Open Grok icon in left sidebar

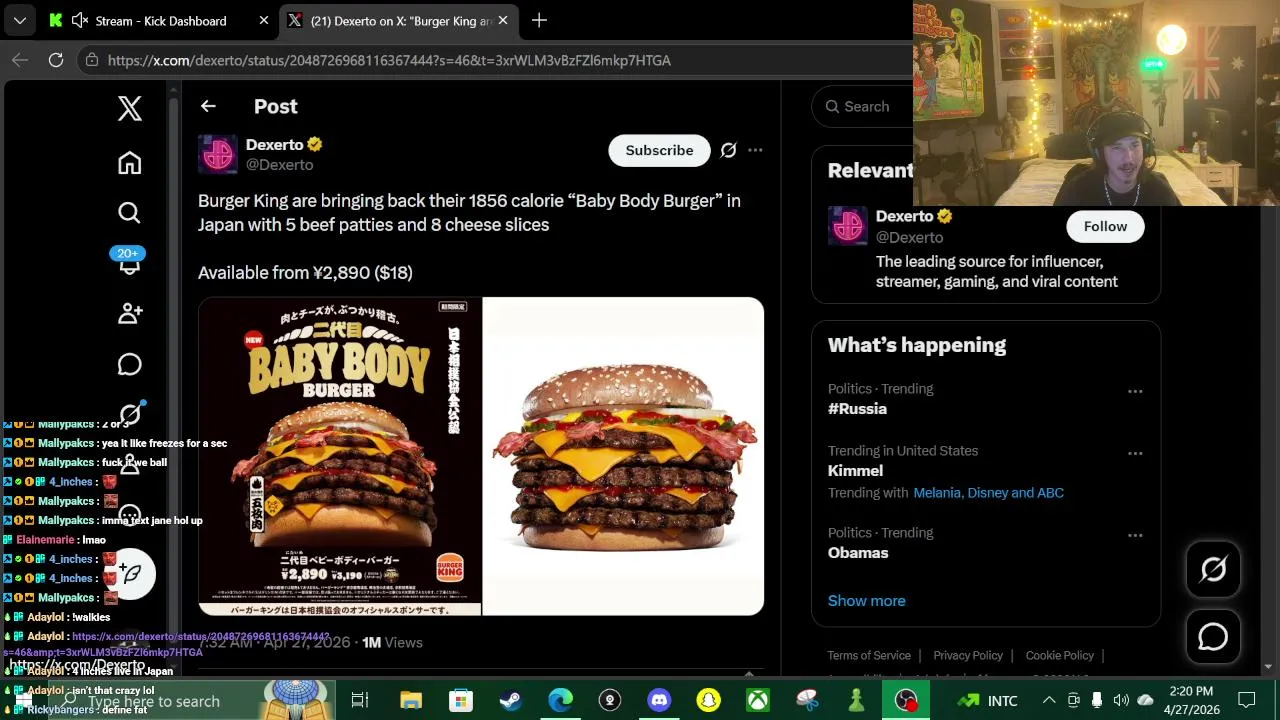[131, 413]
